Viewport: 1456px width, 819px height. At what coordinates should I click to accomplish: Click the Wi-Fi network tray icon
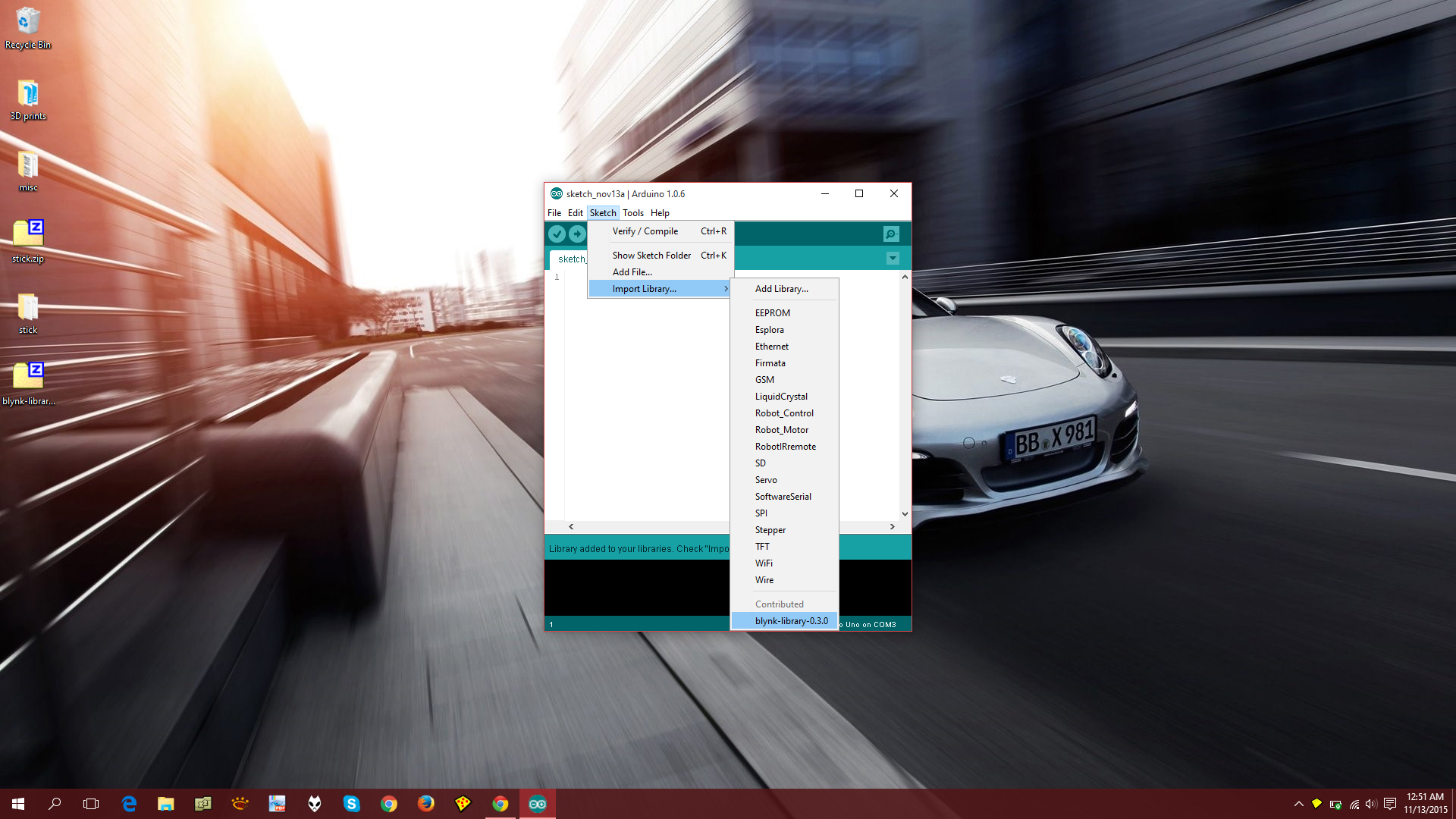[1354, 804]
